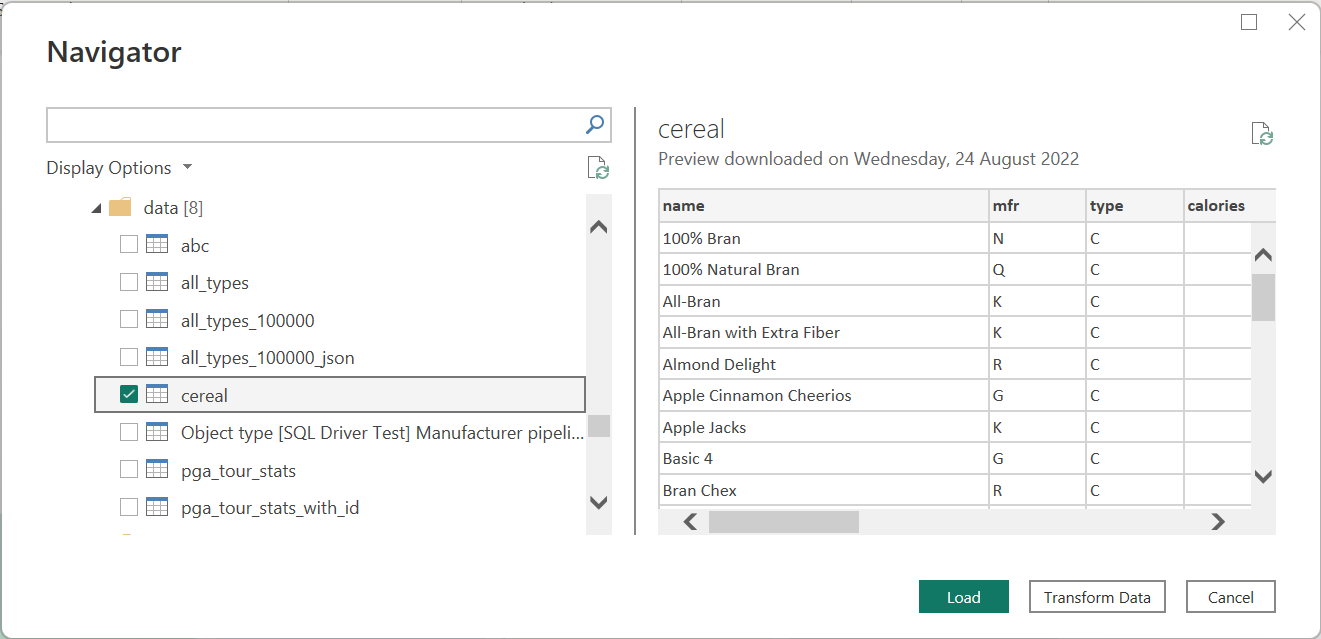Enable the pga_tour_stats_with_id checkbox
This screenshot has width=1321, height=639.
[128, 507]
